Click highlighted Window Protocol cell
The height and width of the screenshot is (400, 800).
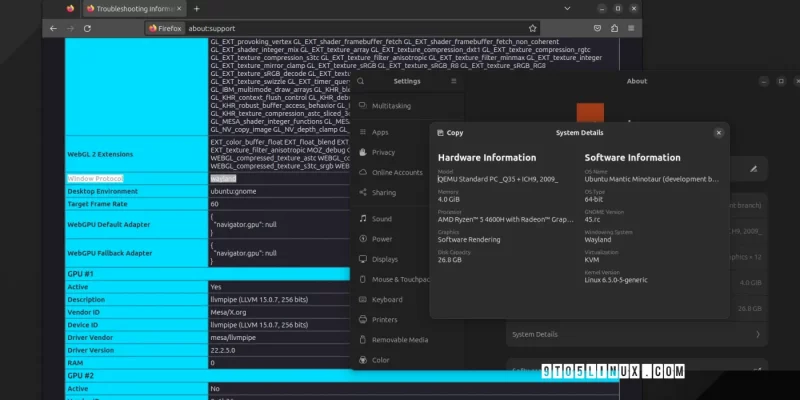click(95, 179)
